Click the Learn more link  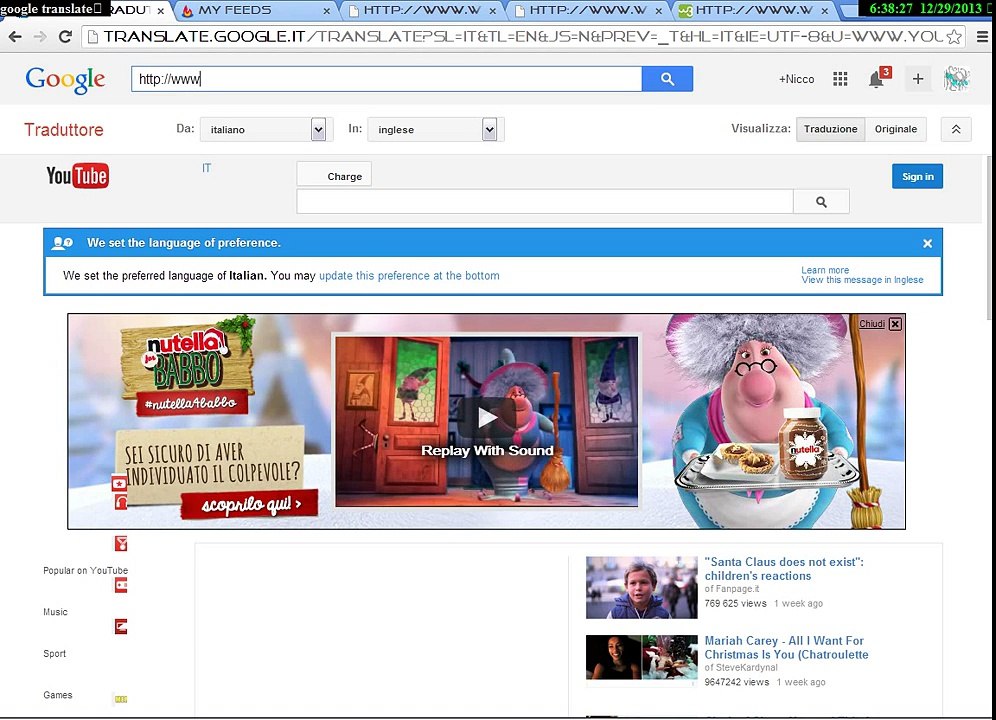(824, 270)
